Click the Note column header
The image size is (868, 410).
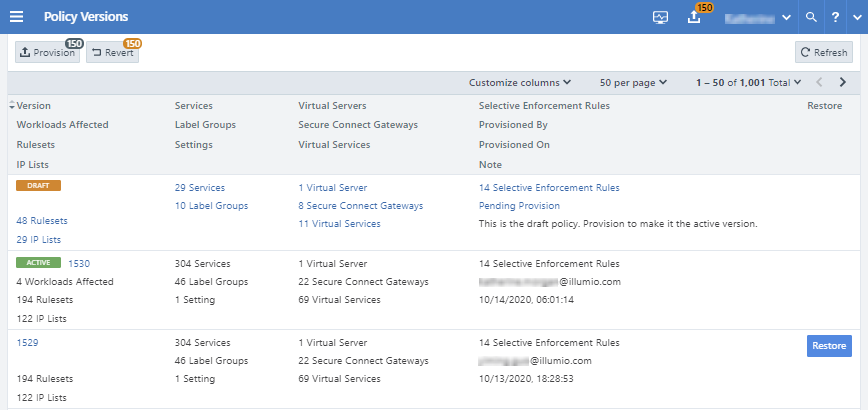(x=490, y=164)
